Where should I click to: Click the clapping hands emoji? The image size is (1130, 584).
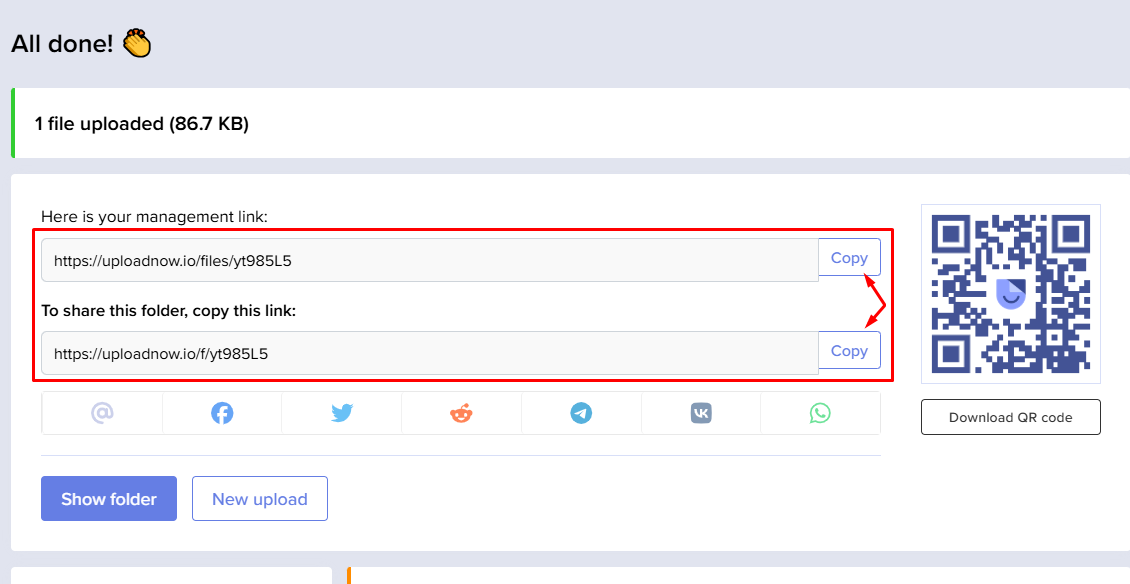point(136,42)
